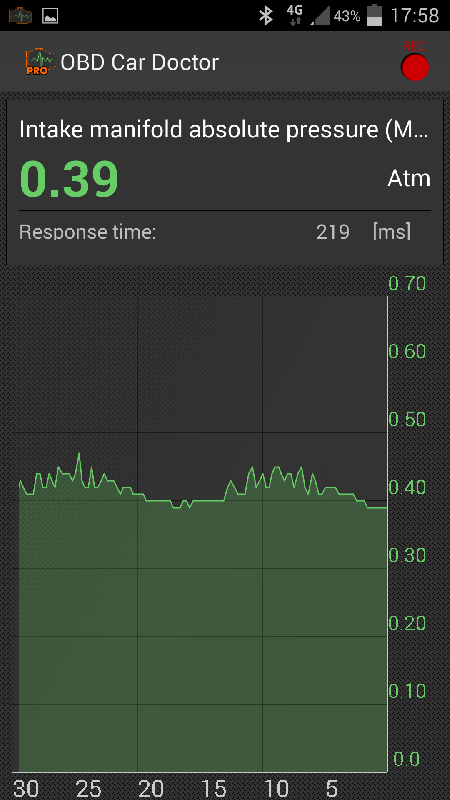This screenshot has width=450, height=800.
Task: Tap the Response time row
Action: [x=224, y=233]
